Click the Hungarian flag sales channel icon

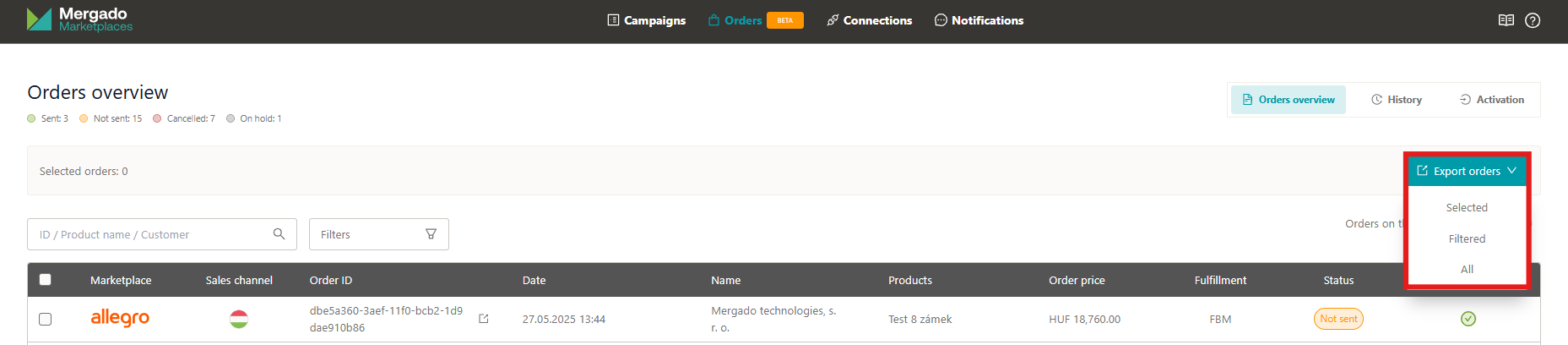(239, 319)
